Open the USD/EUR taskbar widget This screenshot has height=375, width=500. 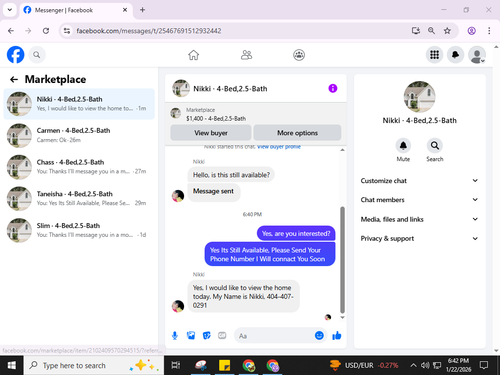[x=364, y=365]
